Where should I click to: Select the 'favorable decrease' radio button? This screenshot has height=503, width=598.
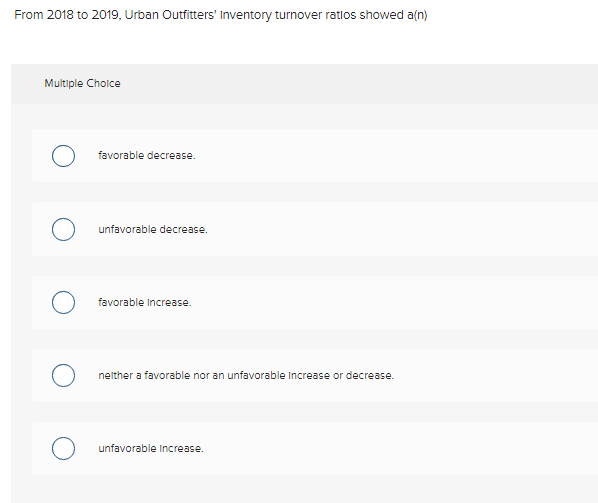tap(63, 156)
